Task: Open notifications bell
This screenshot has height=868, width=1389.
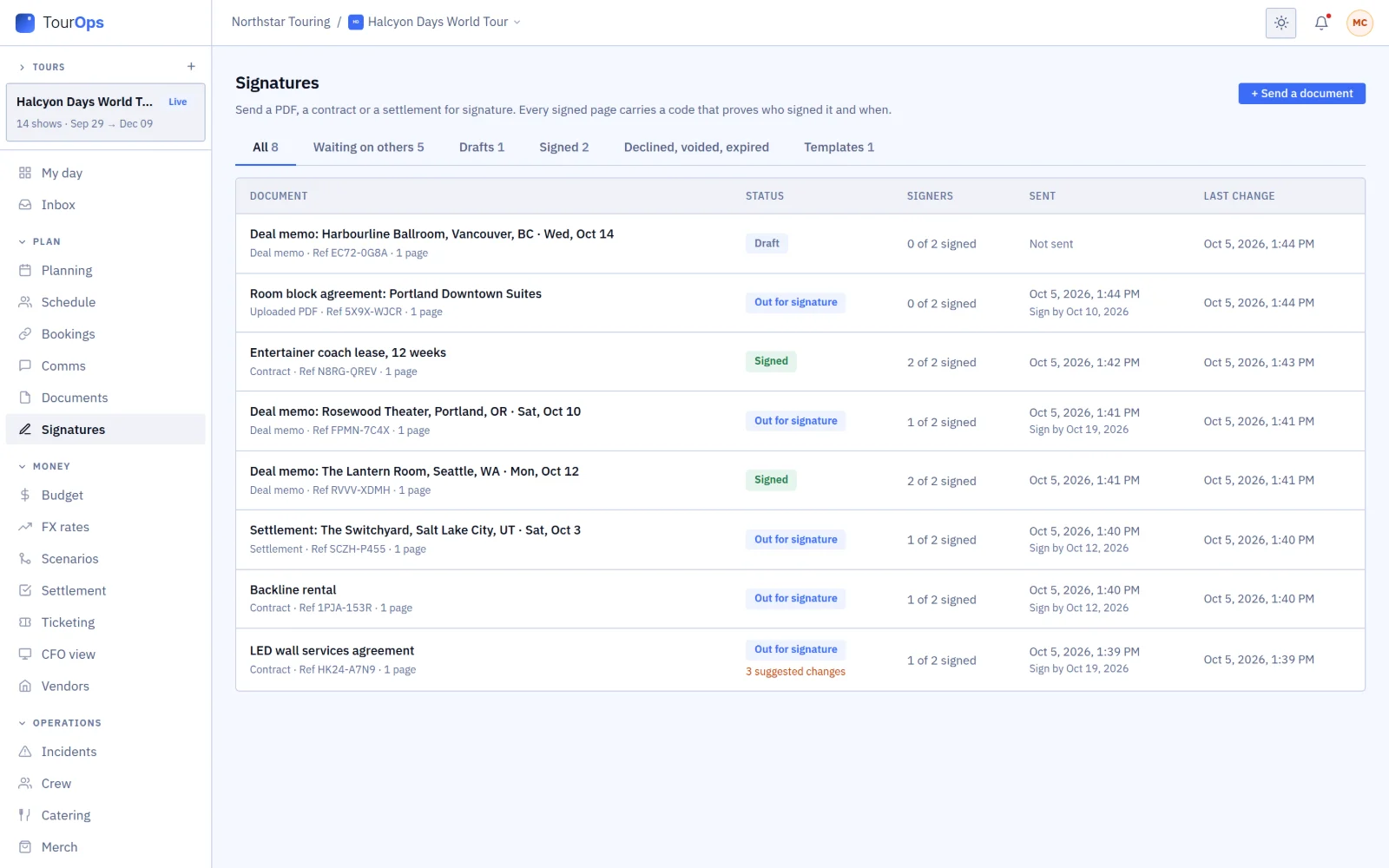Action: (1321, 23)
